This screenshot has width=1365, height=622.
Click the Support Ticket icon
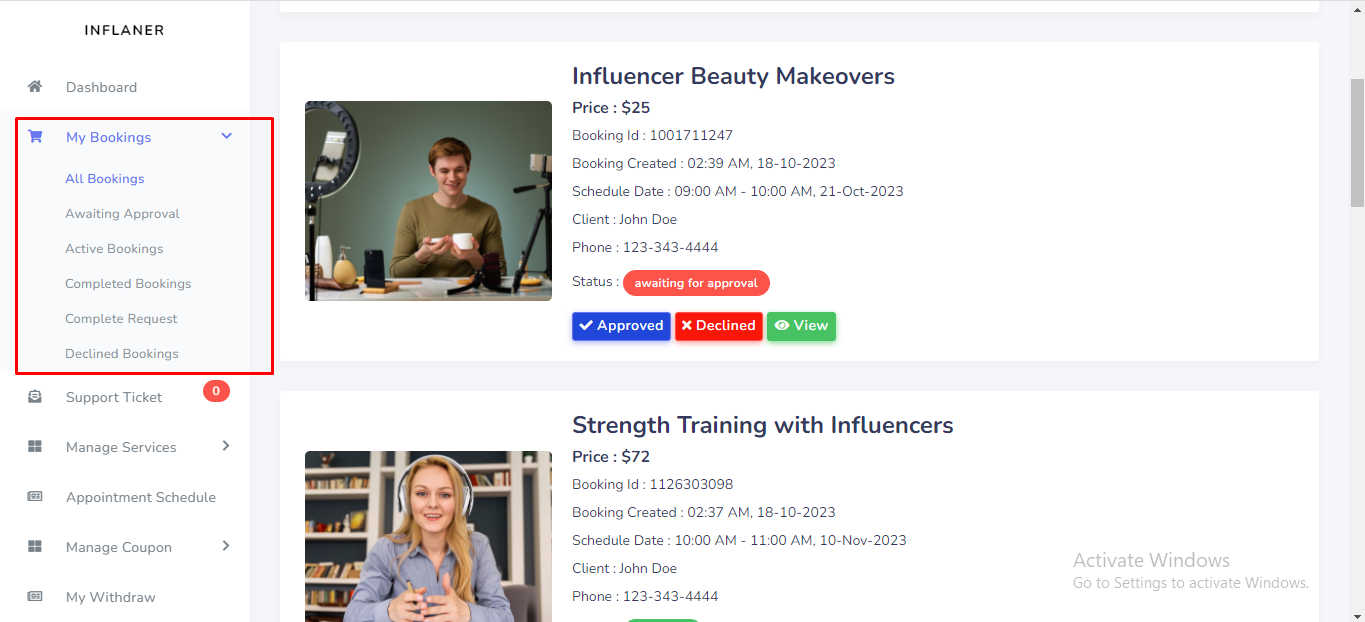(x=35, y=397)
